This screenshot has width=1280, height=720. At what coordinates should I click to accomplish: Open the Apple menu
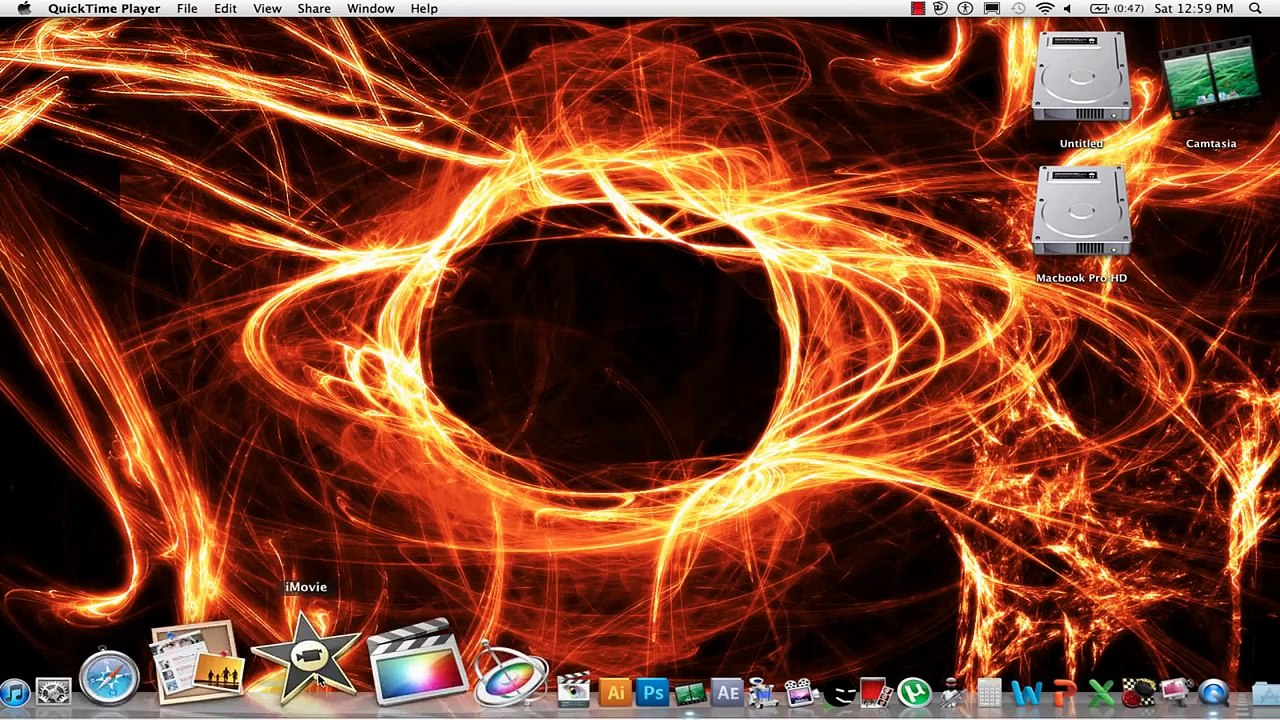(24, 9)
